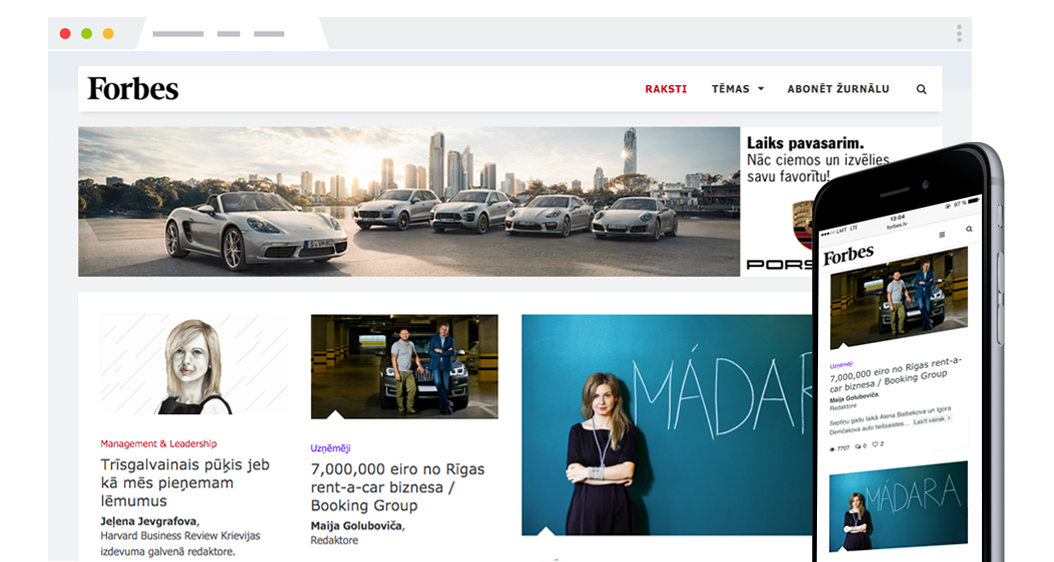Open the large MÁDARA chalkboard photo on desktop
This screenshot has width=1054, height=562.
pyautogui.click(x=667, y=425)
